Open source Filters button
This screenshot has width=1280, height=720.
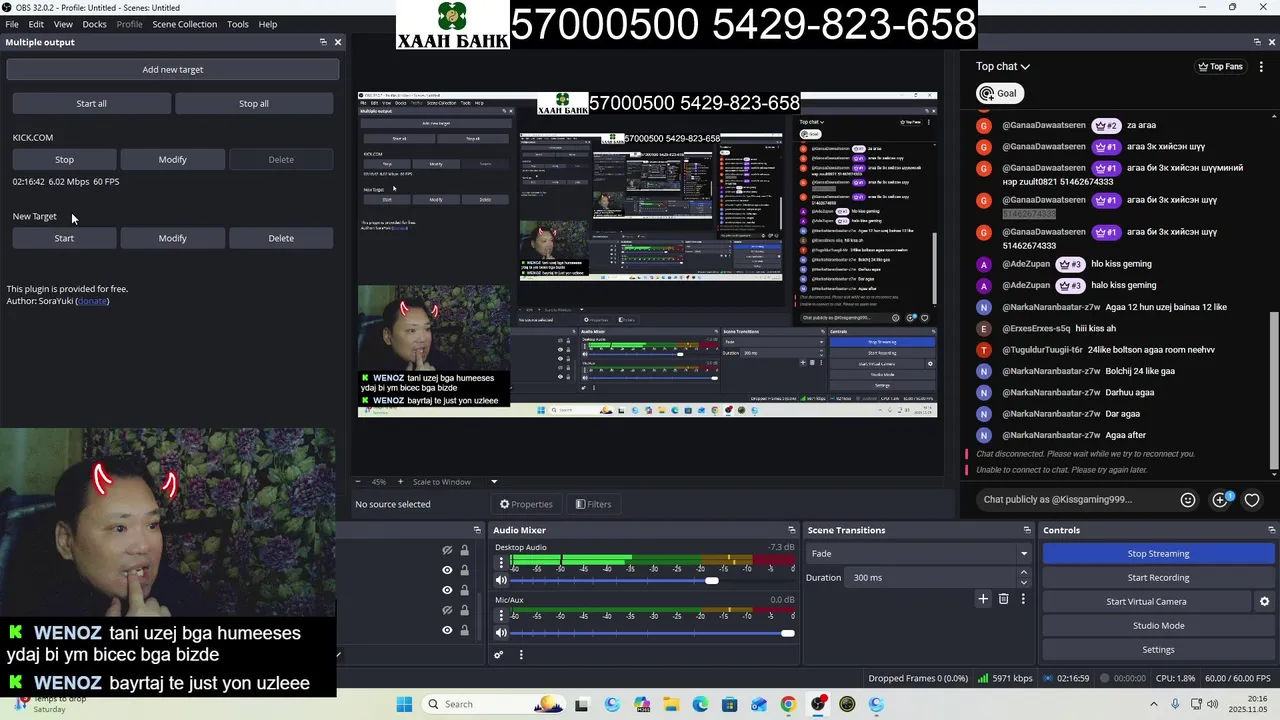click(593, 504)
